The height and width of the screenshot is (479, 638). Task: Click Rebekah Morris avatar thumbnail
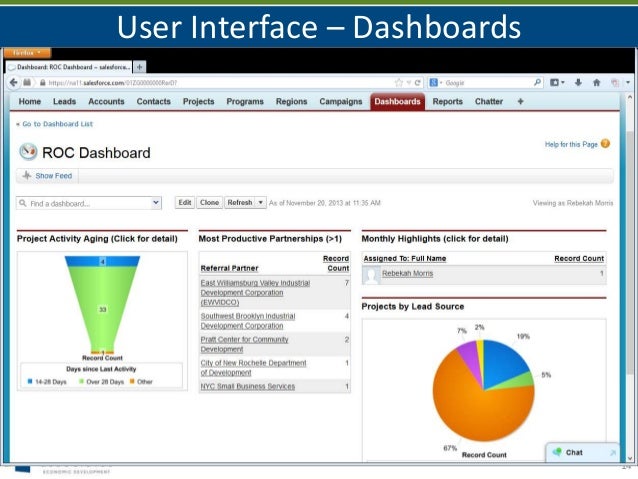point(371,275)
